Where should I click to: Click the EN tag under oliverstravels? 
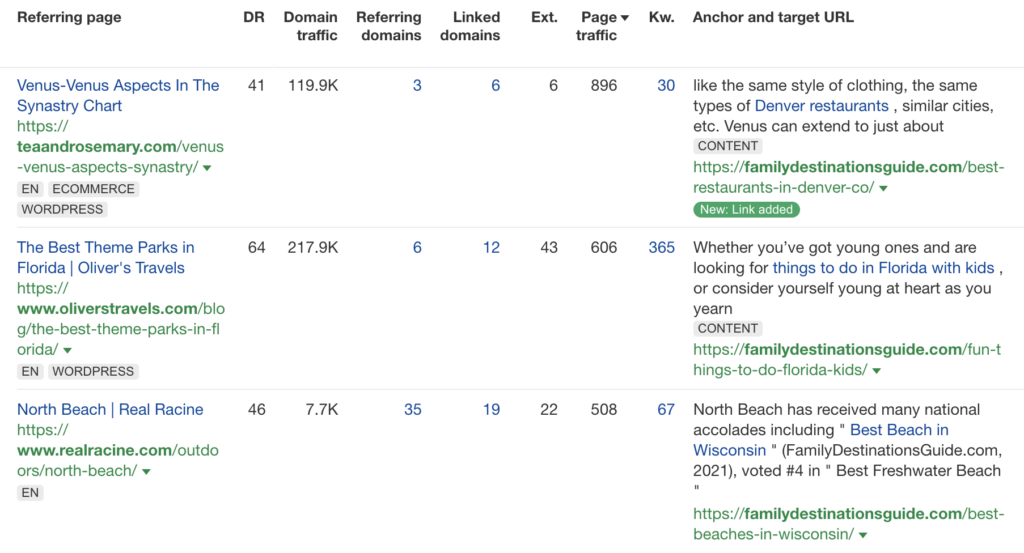[x=30, y=371]
